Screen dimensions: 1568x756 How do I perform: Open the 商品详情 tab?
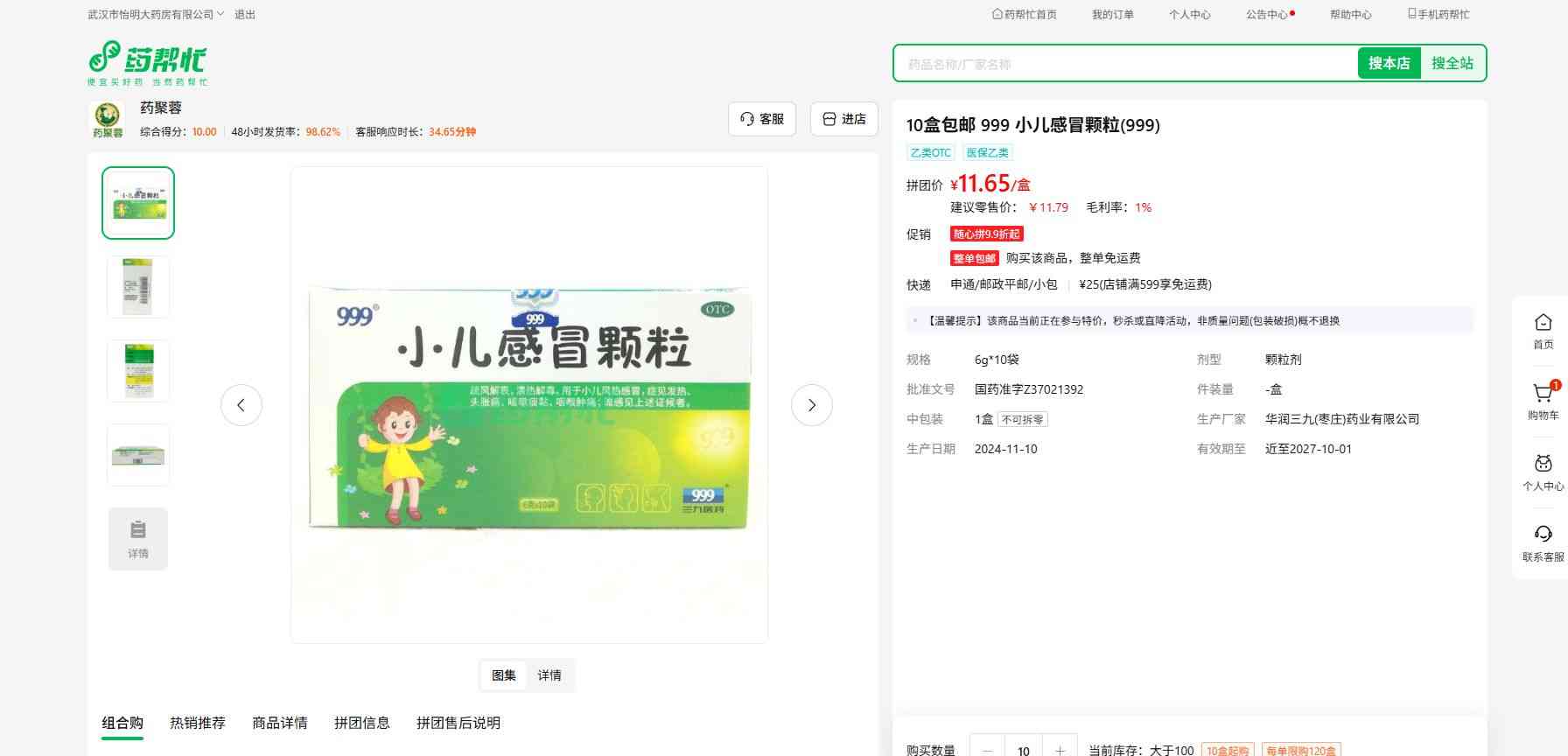(280, 723)
